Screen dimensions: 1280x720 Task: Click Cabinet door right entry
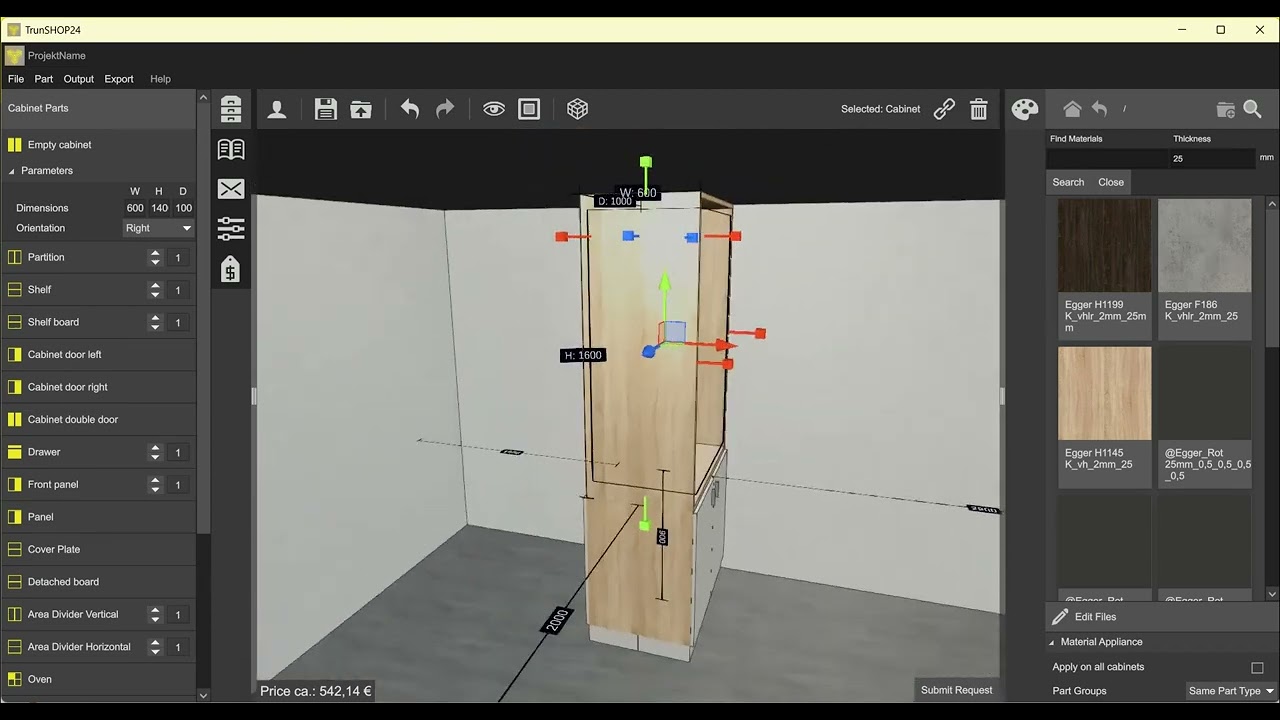pos(99,387)
